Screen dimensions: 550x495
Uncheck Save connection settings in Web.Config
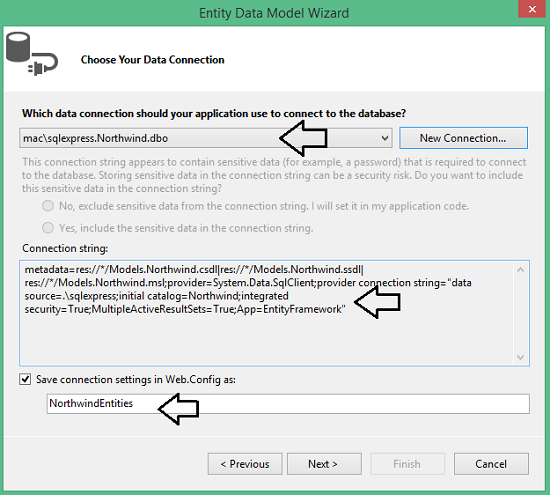pos(25,379)
